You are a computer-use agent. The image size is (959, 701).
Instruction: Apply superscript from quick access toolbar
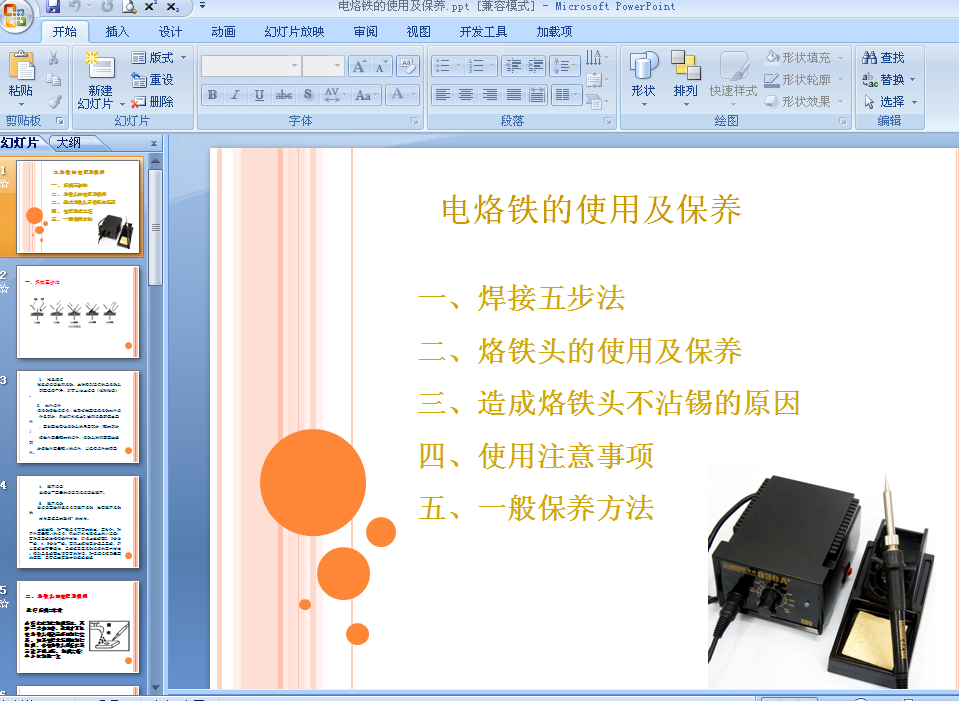[150, 7]
